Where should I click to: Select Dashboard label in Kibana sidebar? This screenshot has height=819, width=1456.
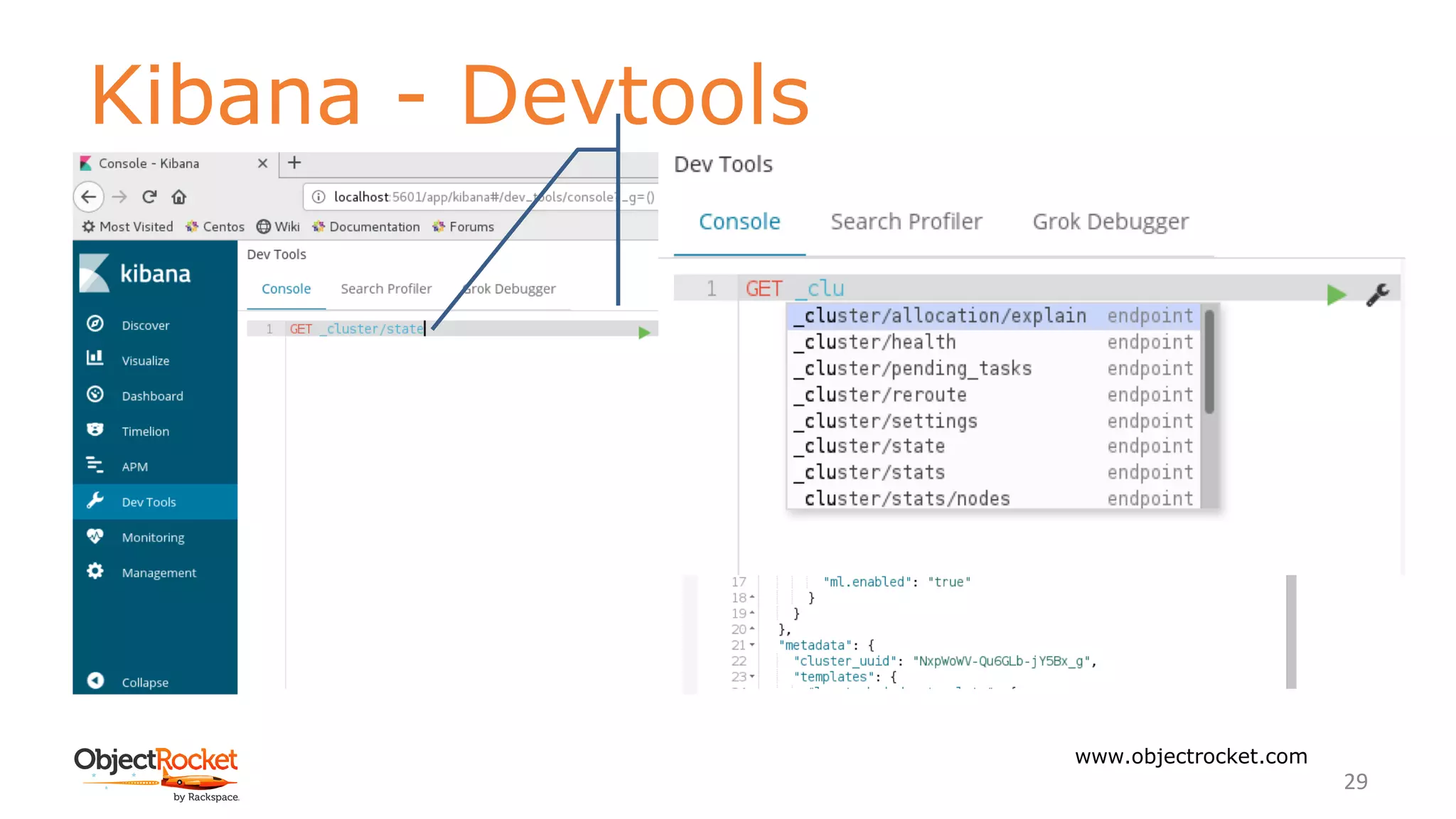tap(152, 396)
